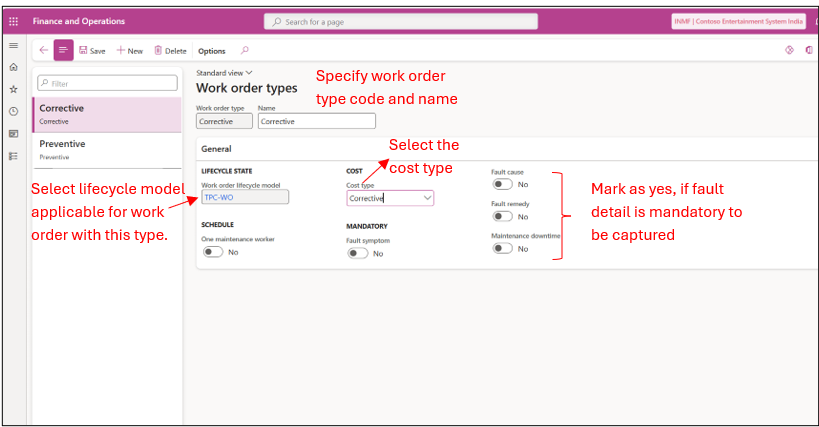This screenshot has width=819, height=427.
Task: Collapse the General section header
Action: coord(216,149)
